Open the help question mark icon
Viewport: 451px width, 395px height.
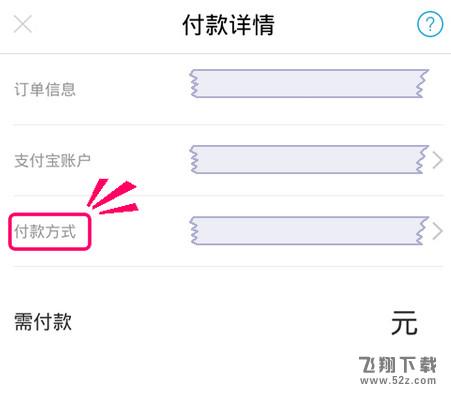(430, 24)
